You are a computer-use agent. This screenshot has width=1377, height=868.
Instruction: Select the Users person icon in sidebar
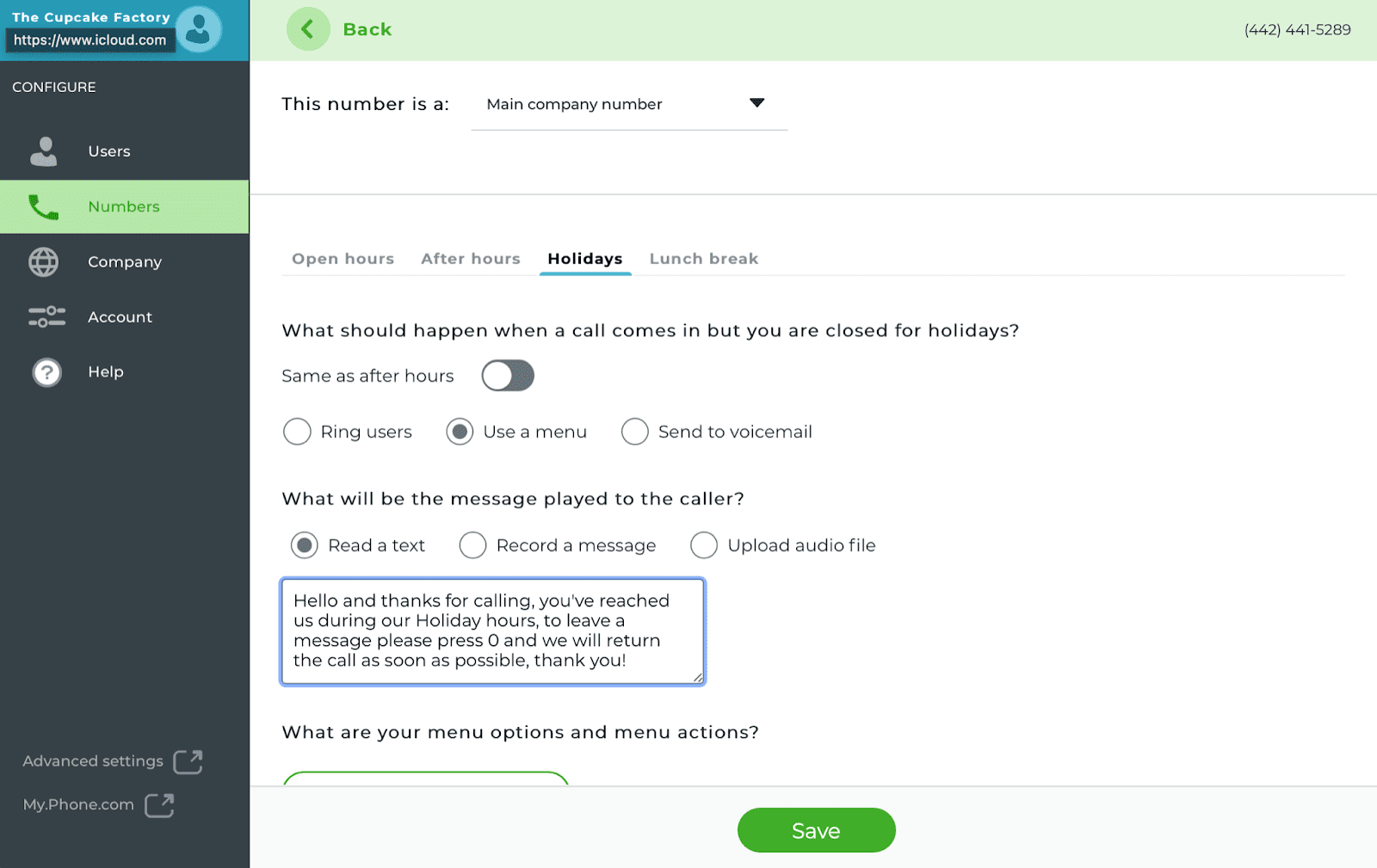tap(44, 151)
